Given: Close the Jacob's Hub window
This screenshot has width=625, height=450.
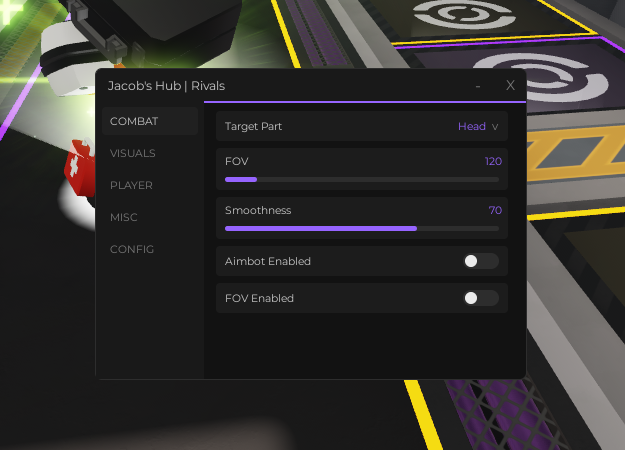Looking at the screenshot, I should pyautogui.click(x=510, y=85).
